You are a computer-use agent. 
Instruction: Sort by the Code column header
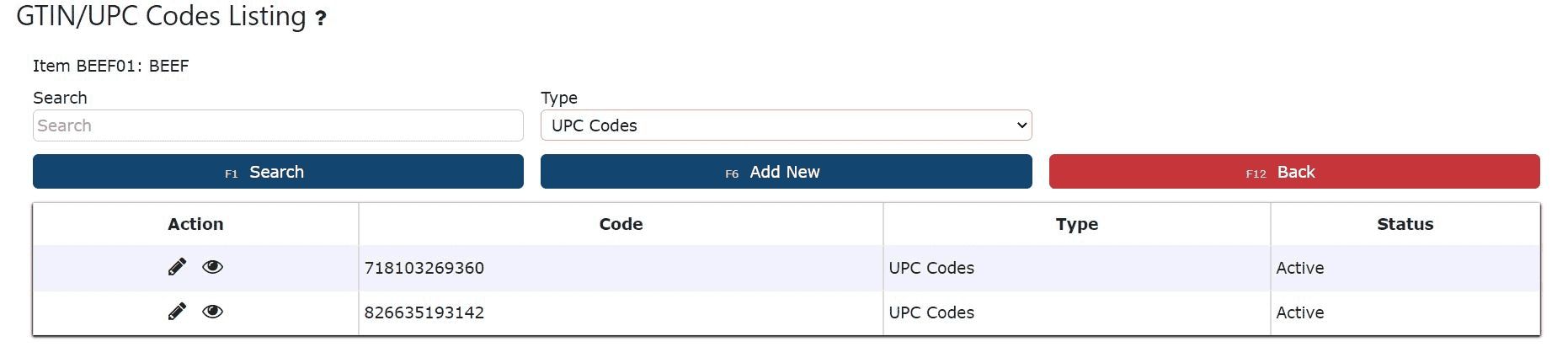(x=621, y=224)
